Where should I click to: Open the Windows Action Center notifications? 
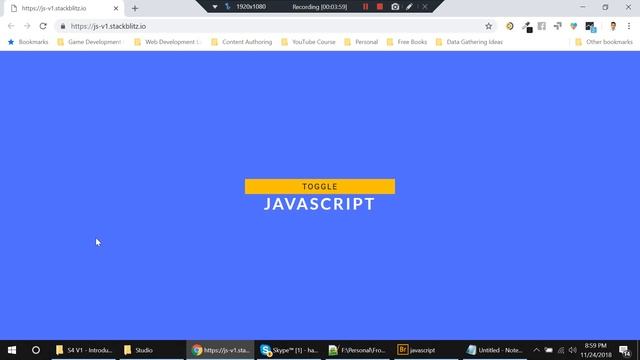point(624,351)
